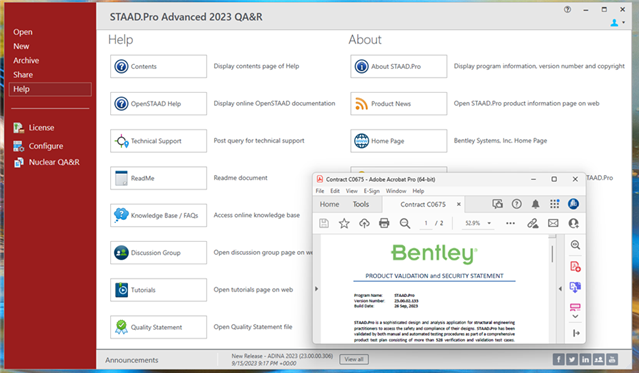Open the community people social icon
The image size is (639, 373).
pyautogui.click(x=599, y=359)
